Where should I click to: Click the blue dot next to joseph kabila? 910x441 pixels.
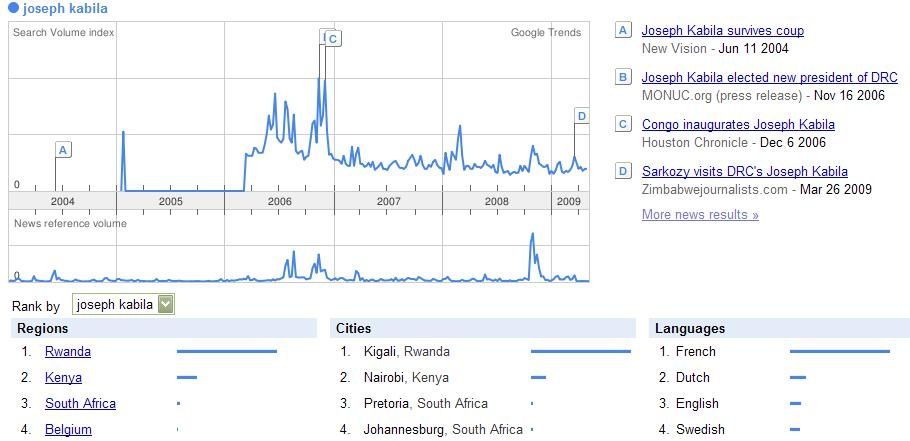tap(14, 9)
